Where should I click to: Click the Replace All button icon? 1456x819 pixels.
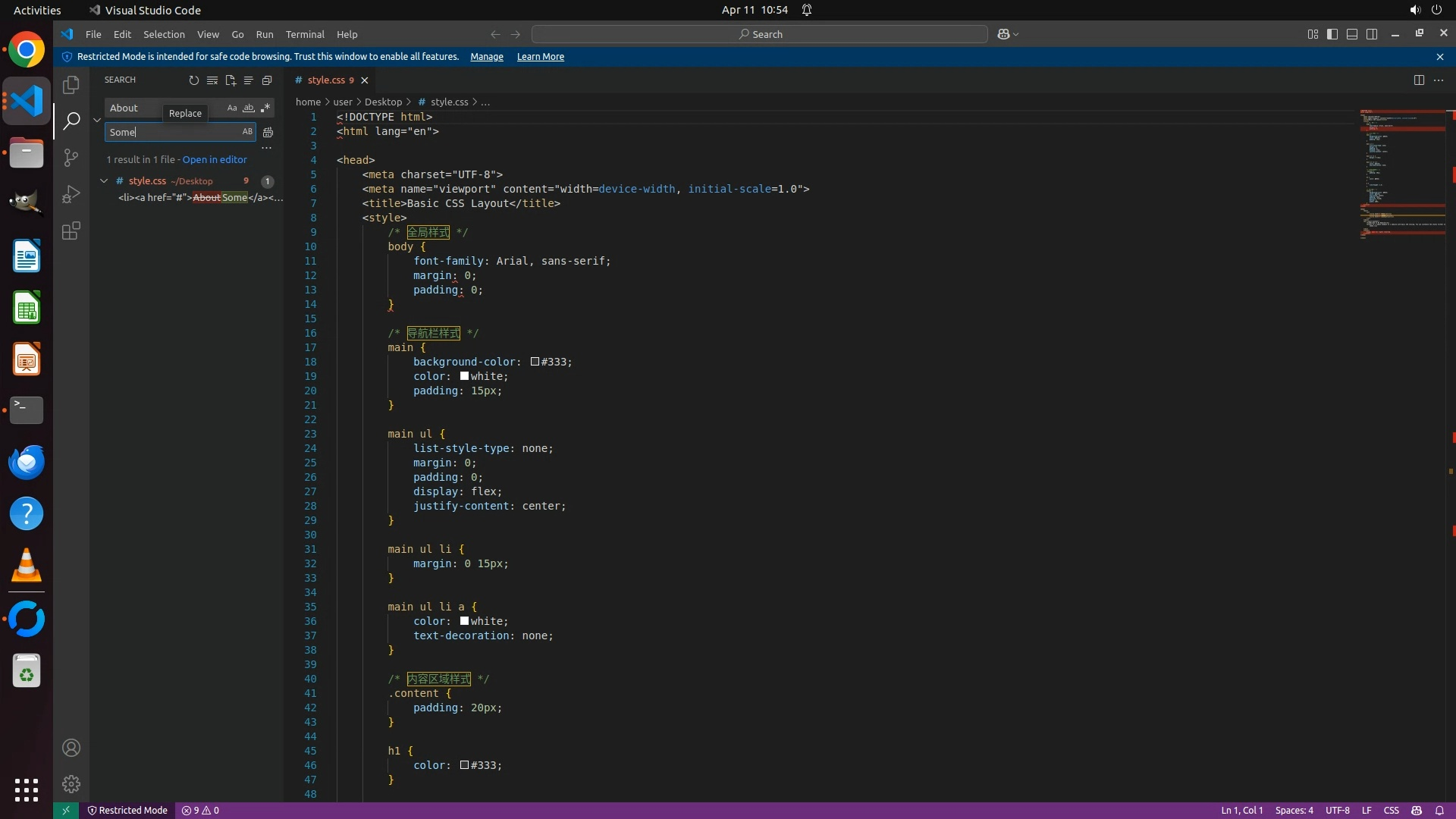(268, 132)
